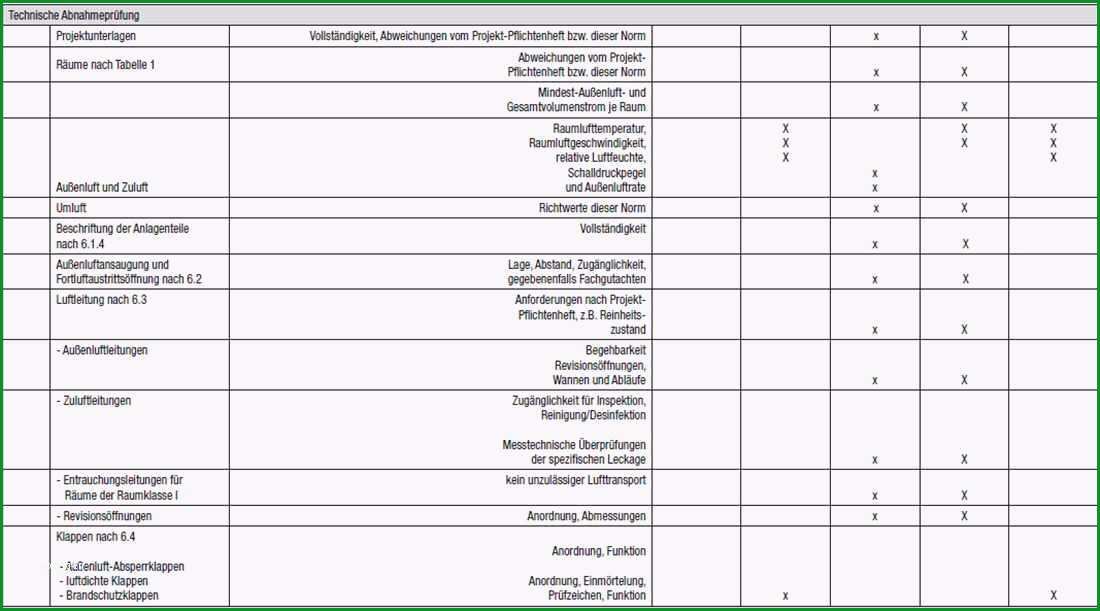Click the '- Zuluftleitungen' entry
Image resolution: width=1100 pixels, height=611 pixels.
pos(93,401)
